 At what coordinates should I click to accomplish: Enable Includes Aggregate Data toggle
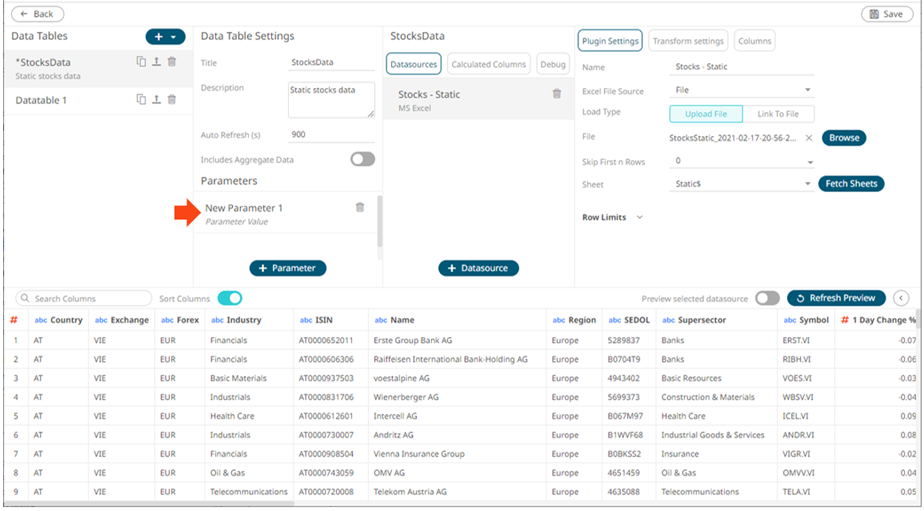click(x=362, y=159)
